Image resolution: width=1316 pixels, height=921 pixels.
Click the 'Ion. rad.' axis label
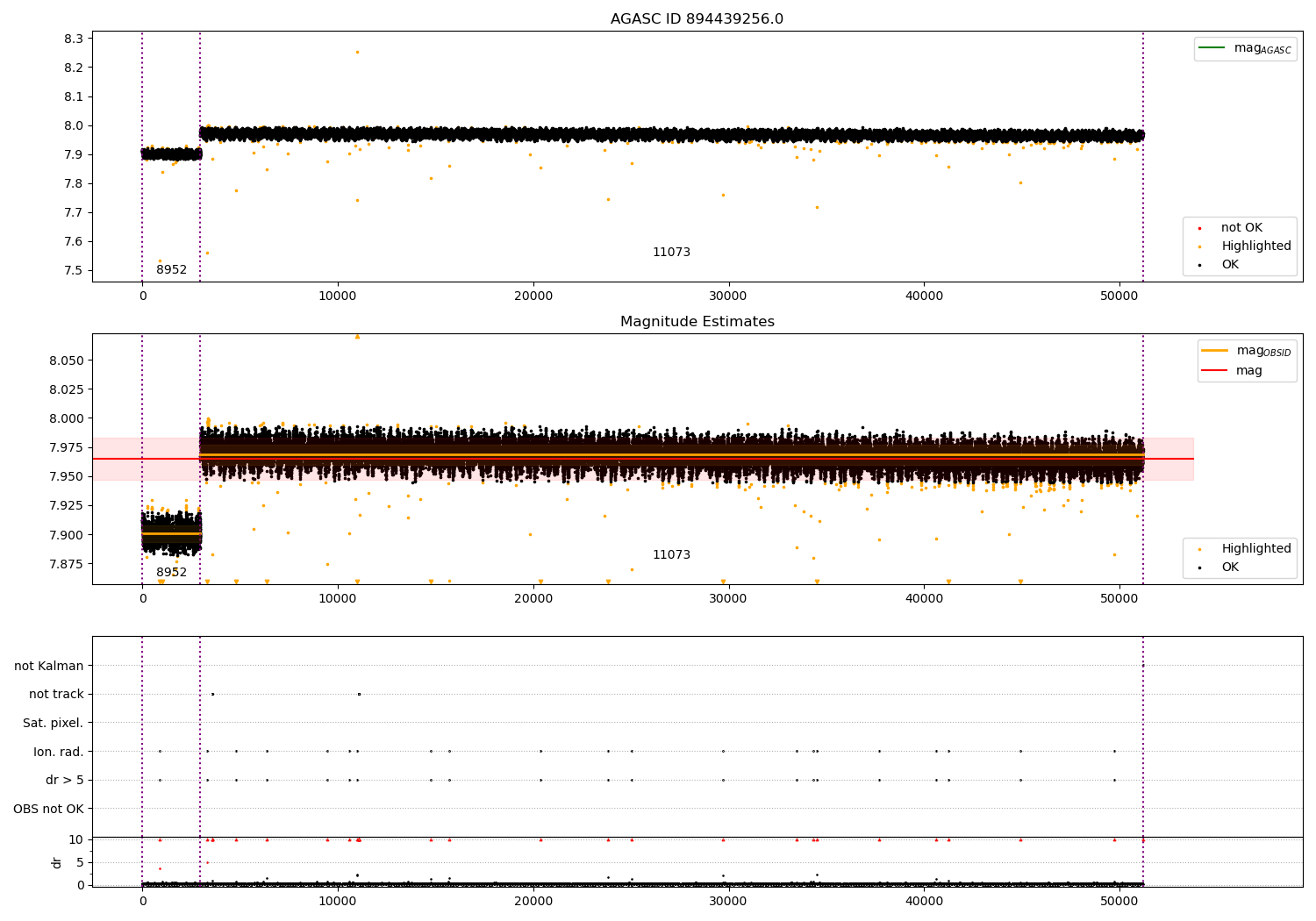[59, 752]
